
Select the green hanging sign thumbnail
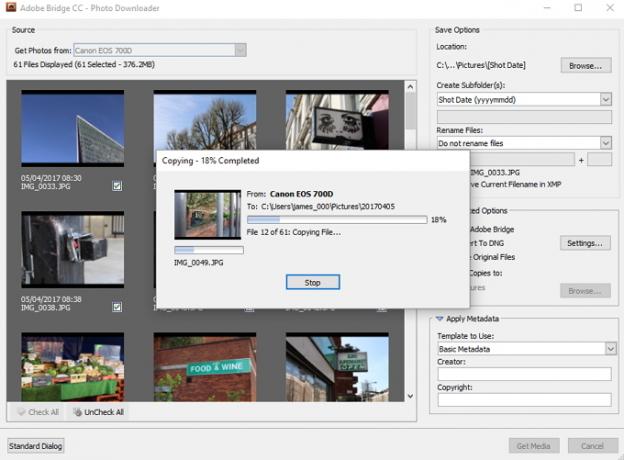[337, 367]
